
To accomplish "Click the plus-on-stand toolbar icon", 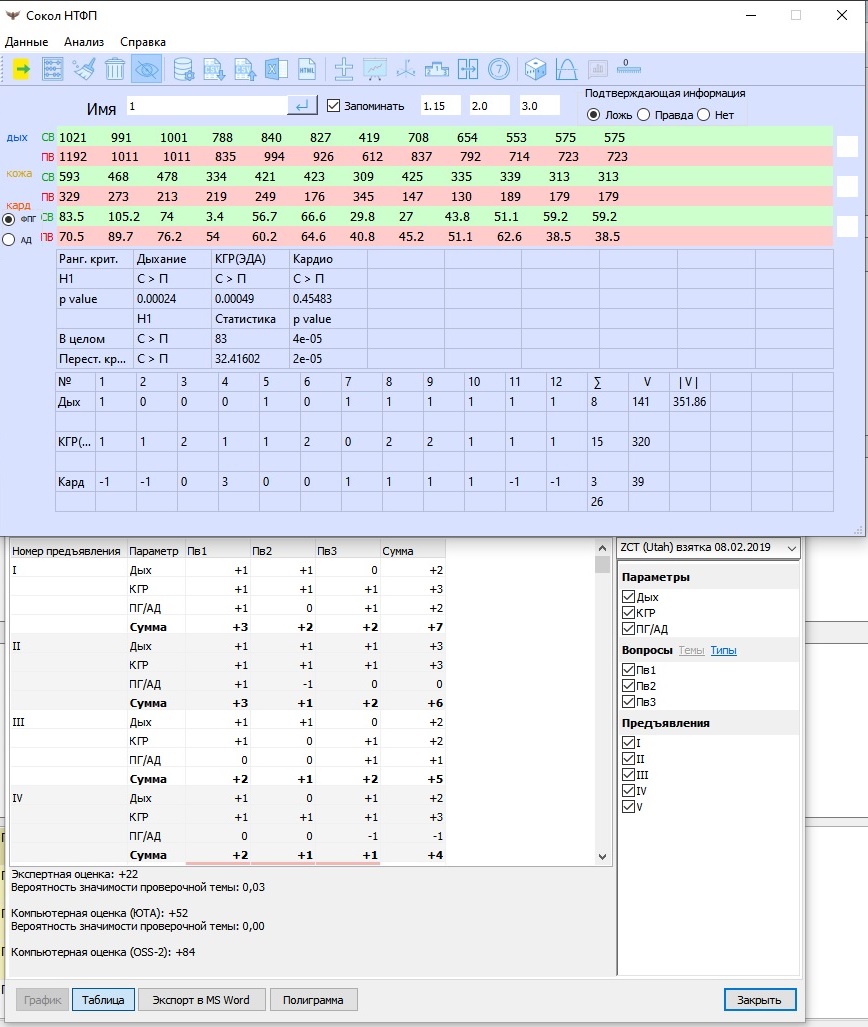I will 343,69.
